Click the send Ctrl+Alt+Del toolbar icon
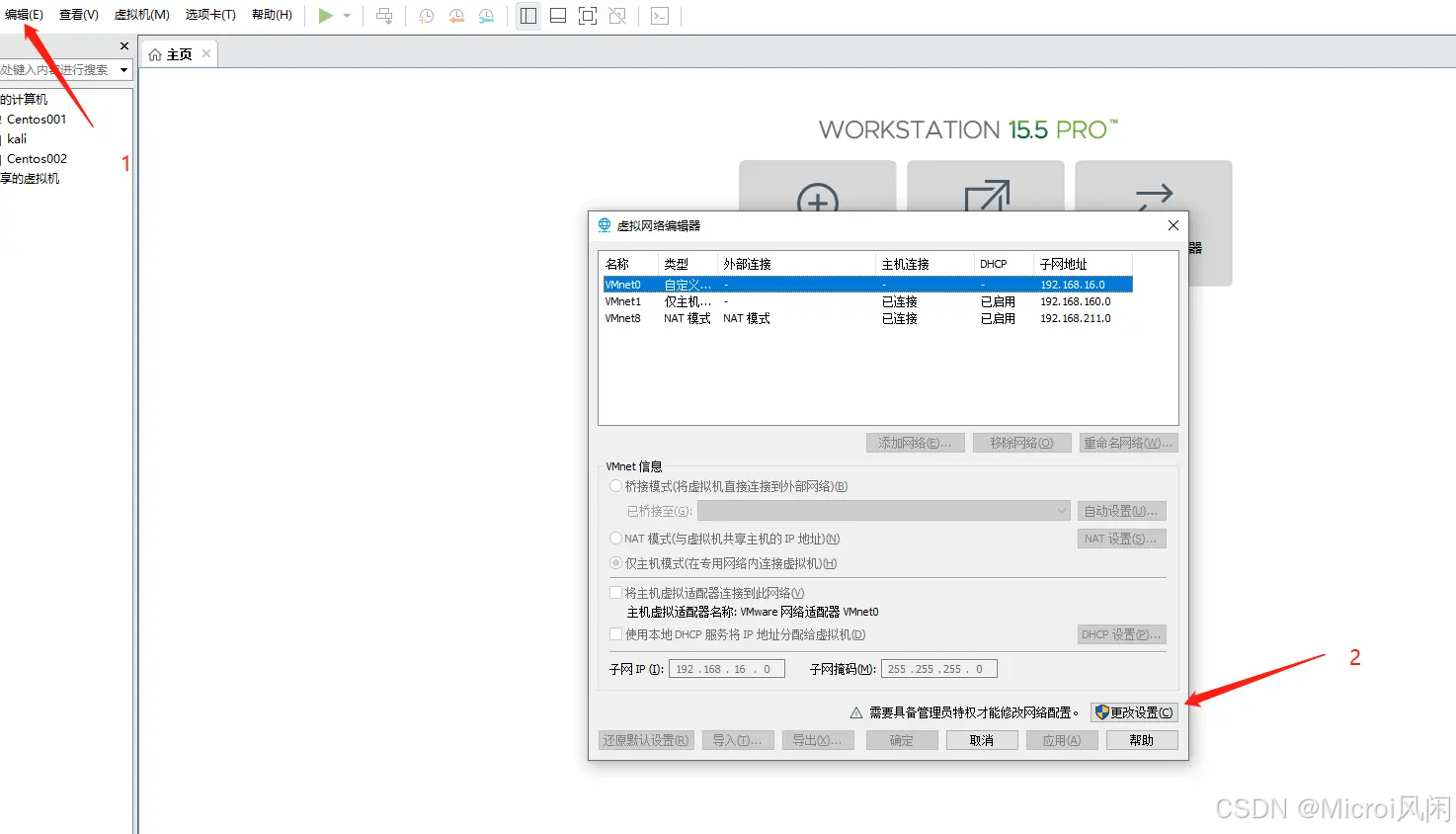Viewport: 1456px width, 834px height. click(x=384, y=16)
